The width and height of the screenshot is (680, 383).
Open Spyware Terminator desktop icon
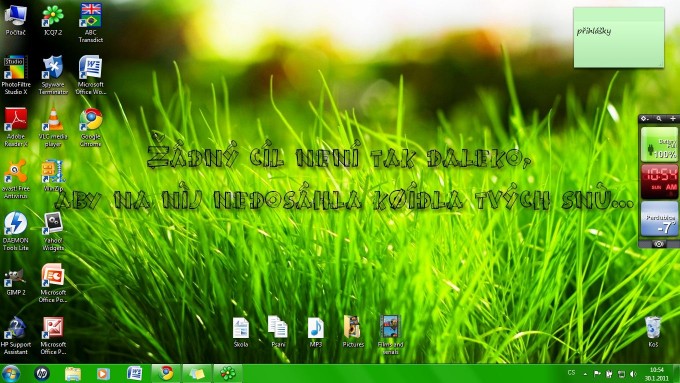pyautogui.click(x=53, y=75)
